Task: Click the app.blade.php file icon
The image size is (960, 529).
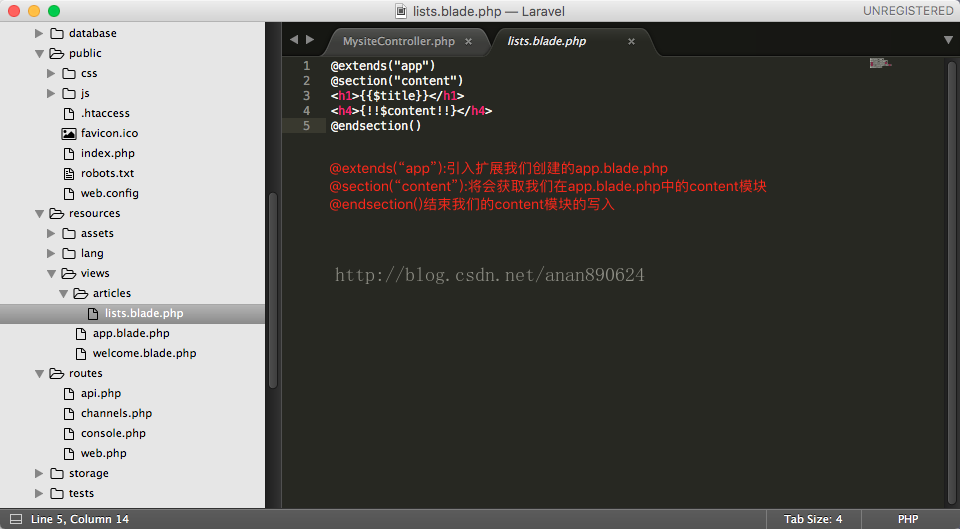Action: pyautogui.click(x=81, y=334)
